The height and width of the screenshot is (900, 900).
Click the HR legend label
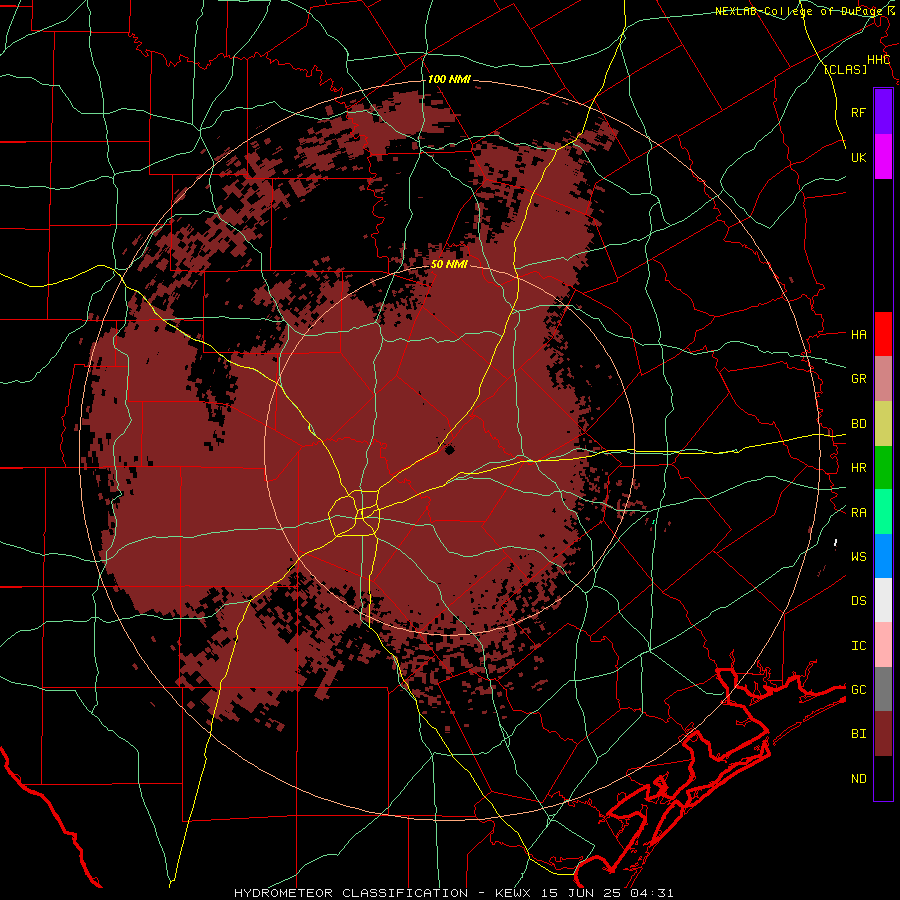pos(858,468)
